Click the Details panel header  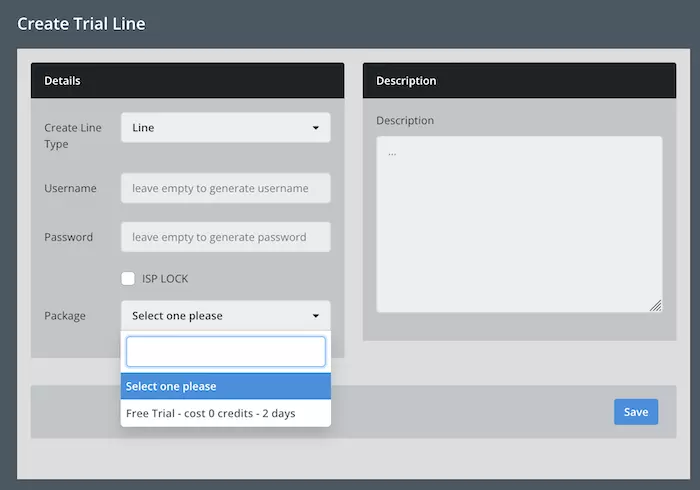point(187,80)
